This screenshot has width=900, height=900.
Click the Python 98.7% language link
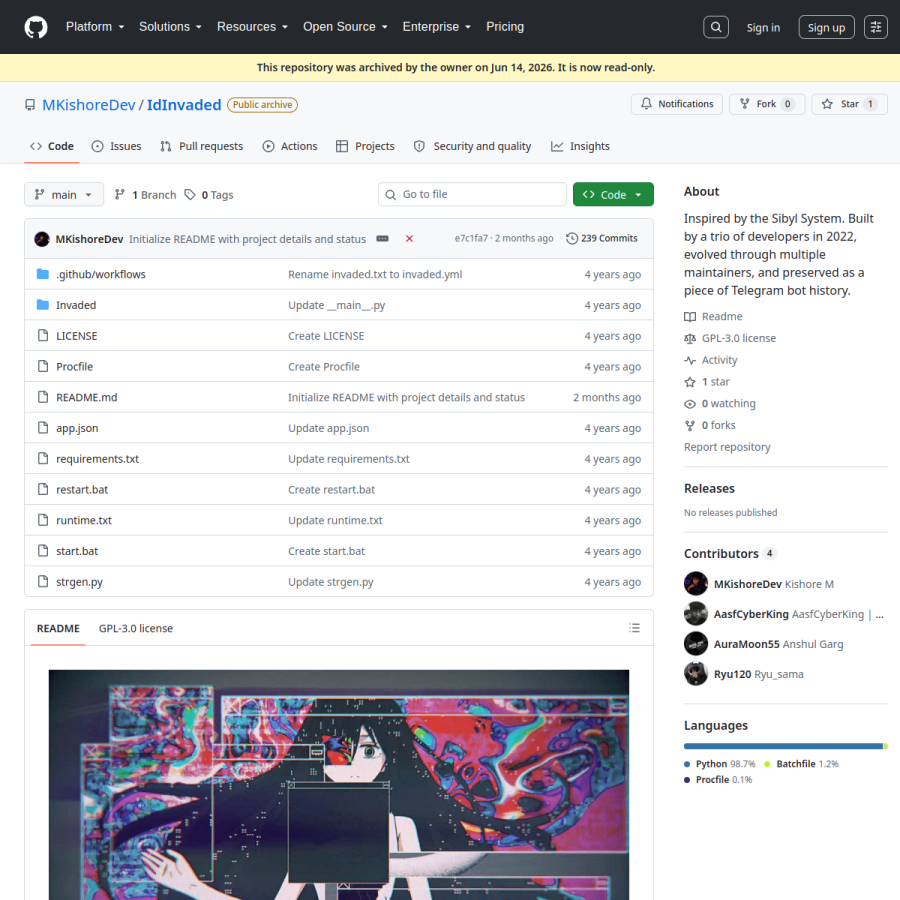click(720, 764)
